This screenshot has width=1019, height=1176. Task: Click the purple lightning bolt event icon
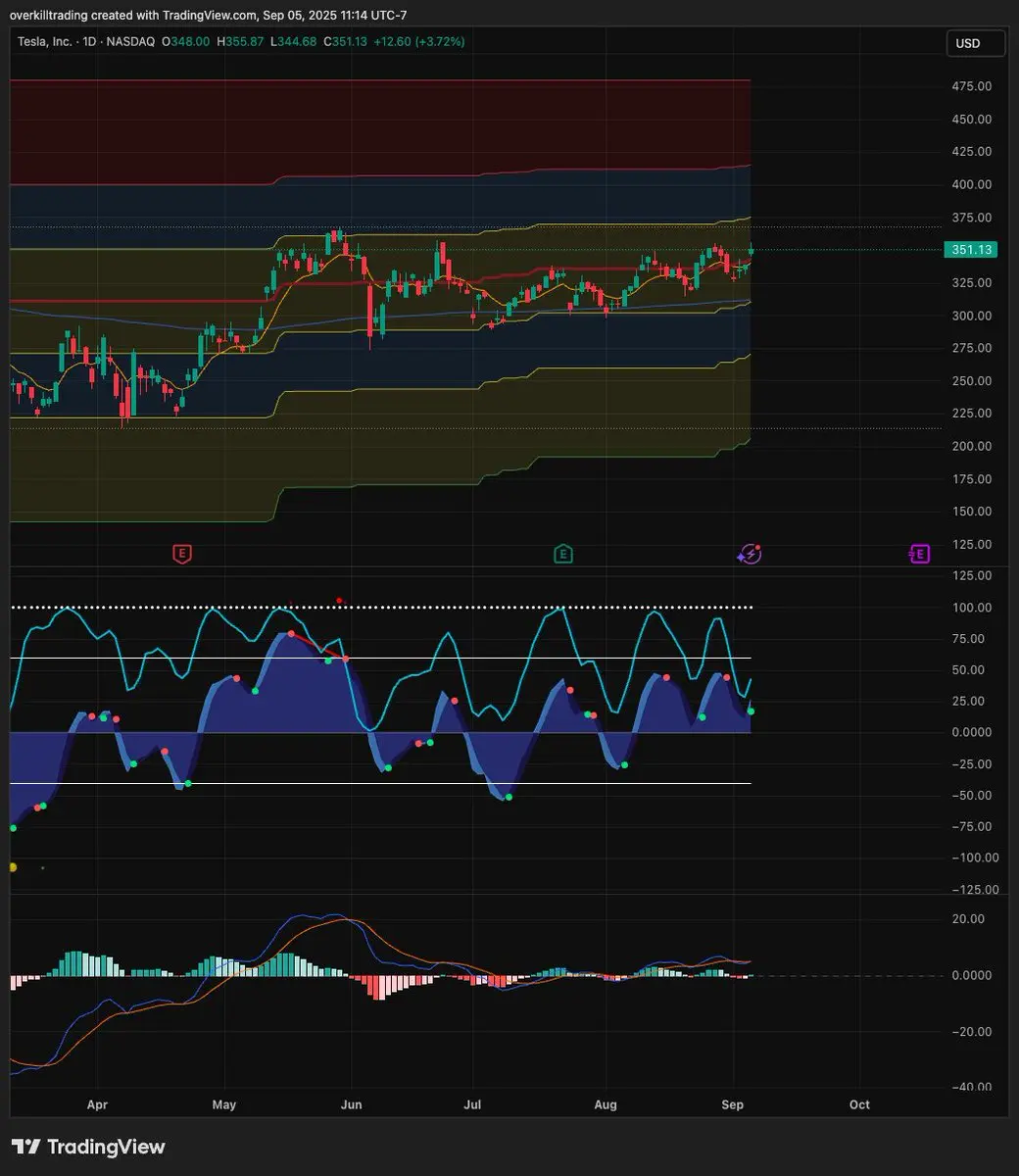(750, 555)
